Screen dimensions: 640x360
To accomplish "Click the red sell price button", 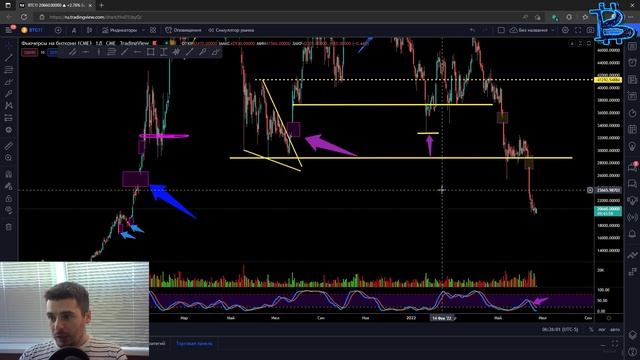I will tap(29, 52).
